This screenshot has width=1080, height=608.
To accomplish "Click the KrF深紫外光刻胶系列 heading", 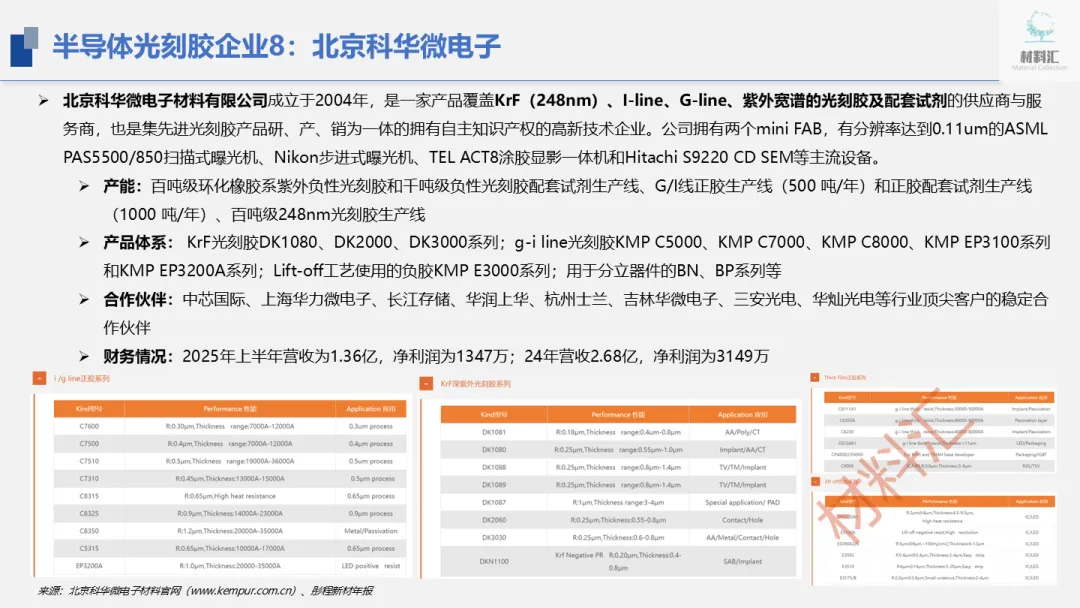I will [x=475, y=384].
